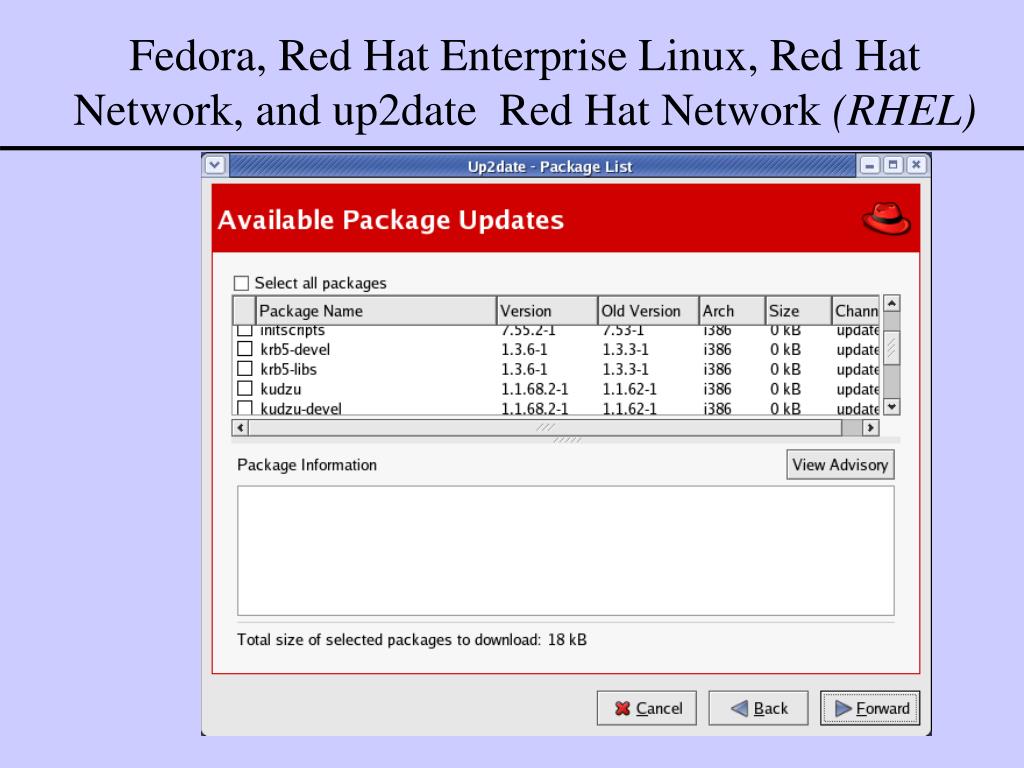Tick the kudzu package checkbox

[245, 388]
